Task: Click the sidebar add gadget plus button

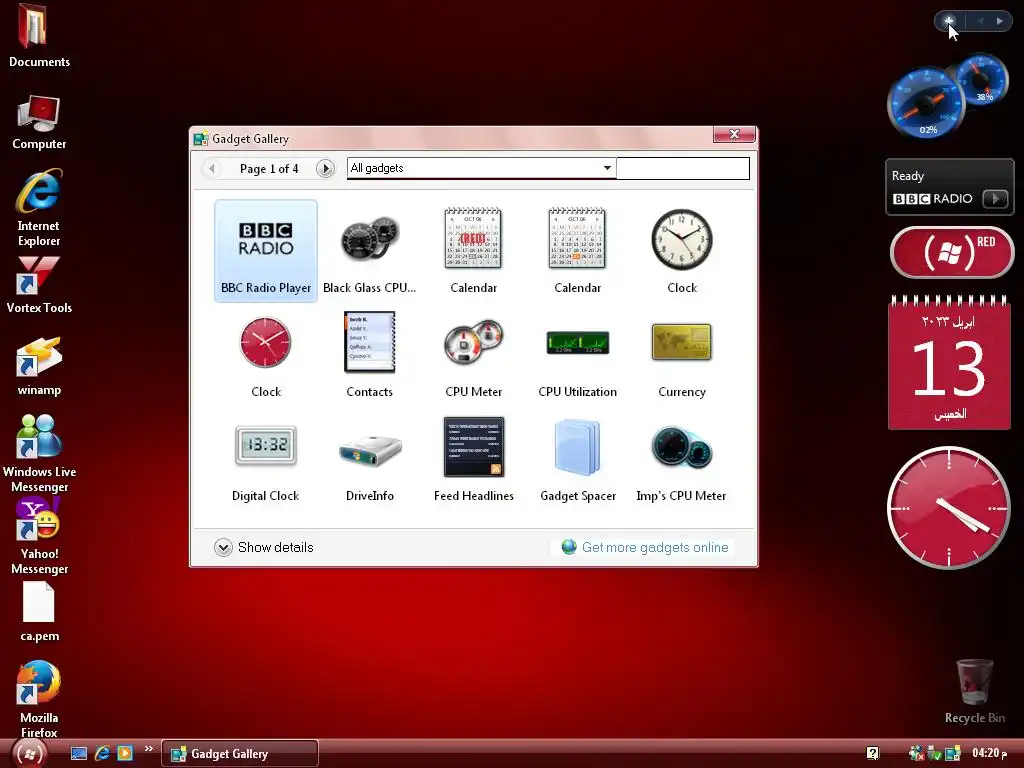Action: click(949, 21)
